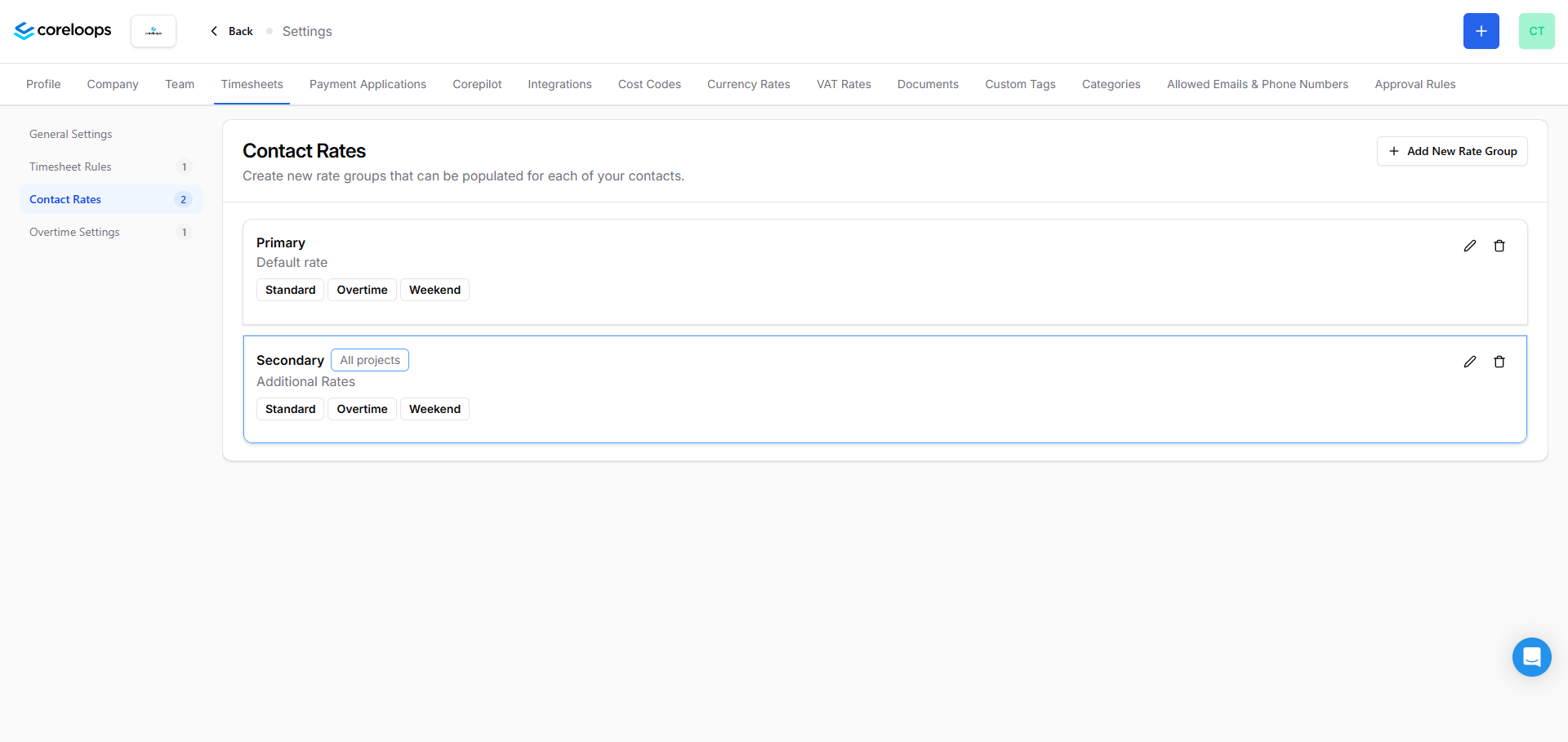Click the Timesheet Rules count badge

click(x=184, y=167)
